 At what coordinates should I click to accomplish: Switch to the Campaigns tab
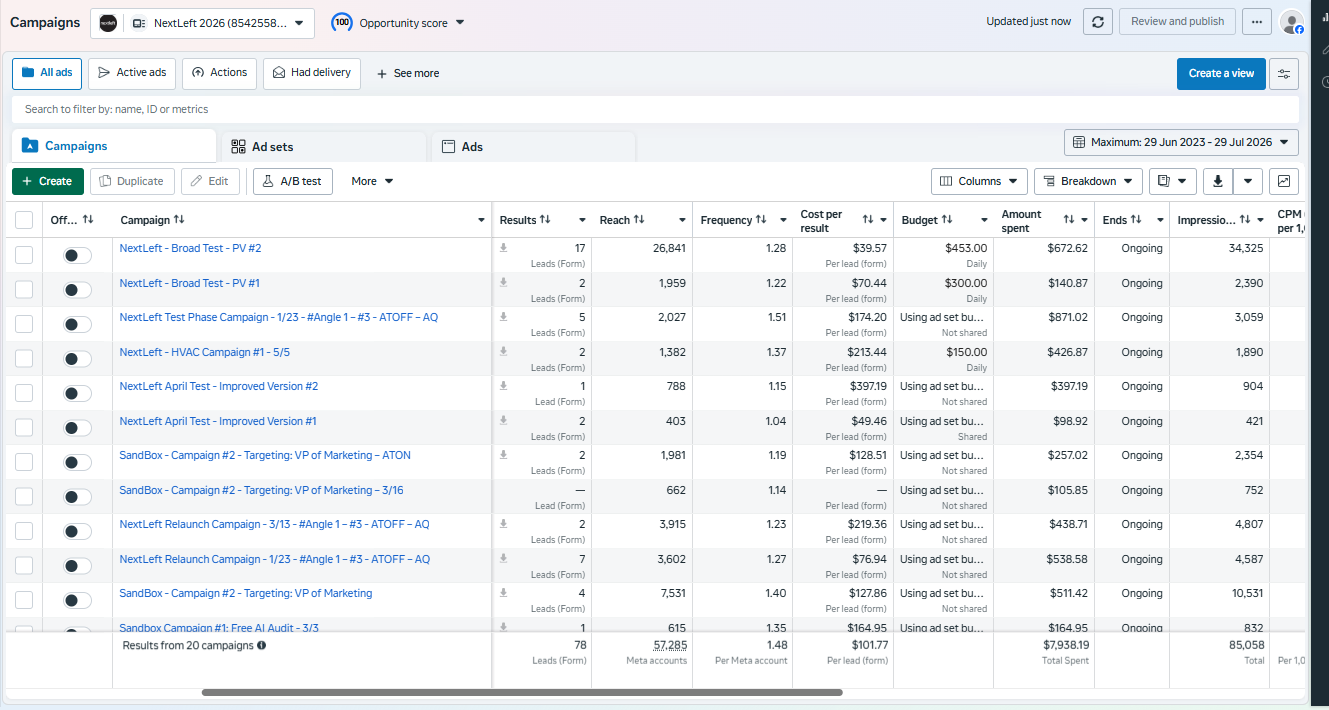point(114,146)
